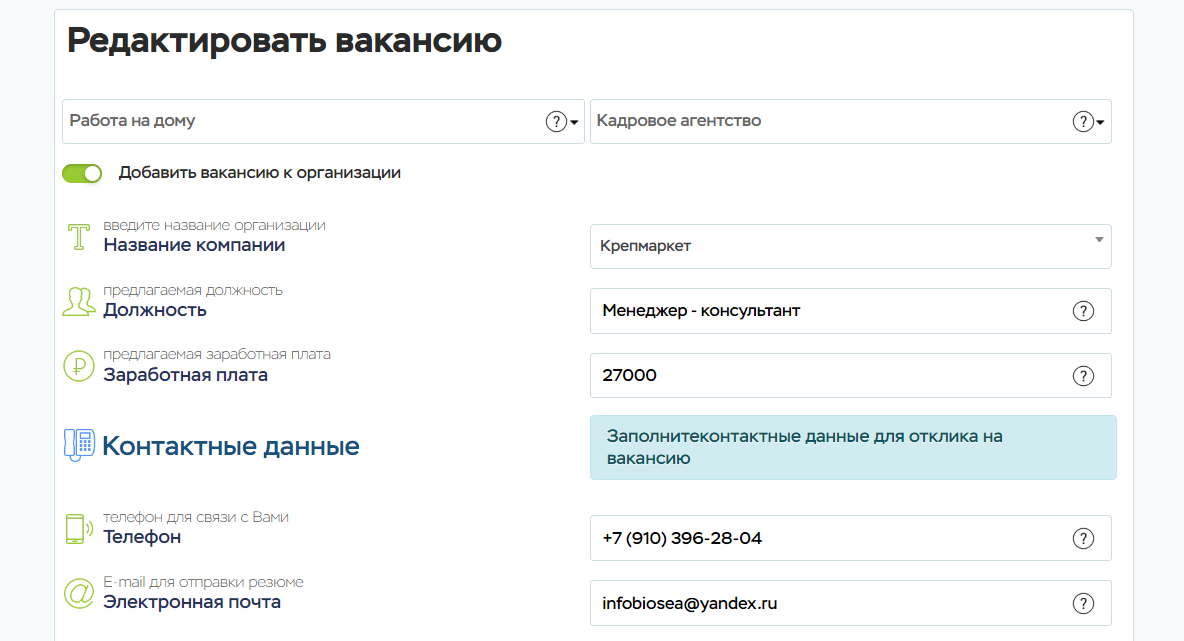Click the people icon beside Должность

78,301
